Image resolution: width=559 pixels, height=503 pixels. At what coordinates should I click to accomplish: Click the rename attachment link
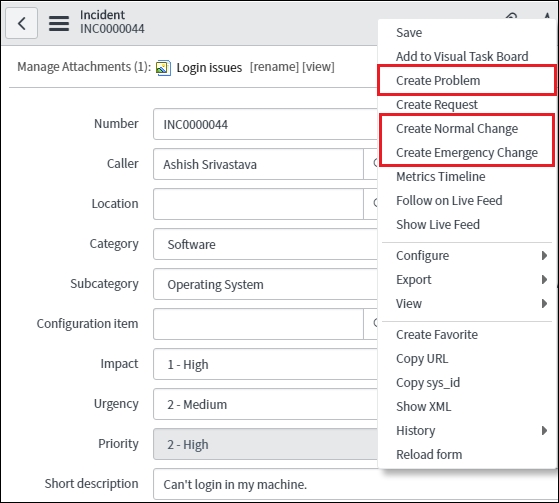point(274,67)
